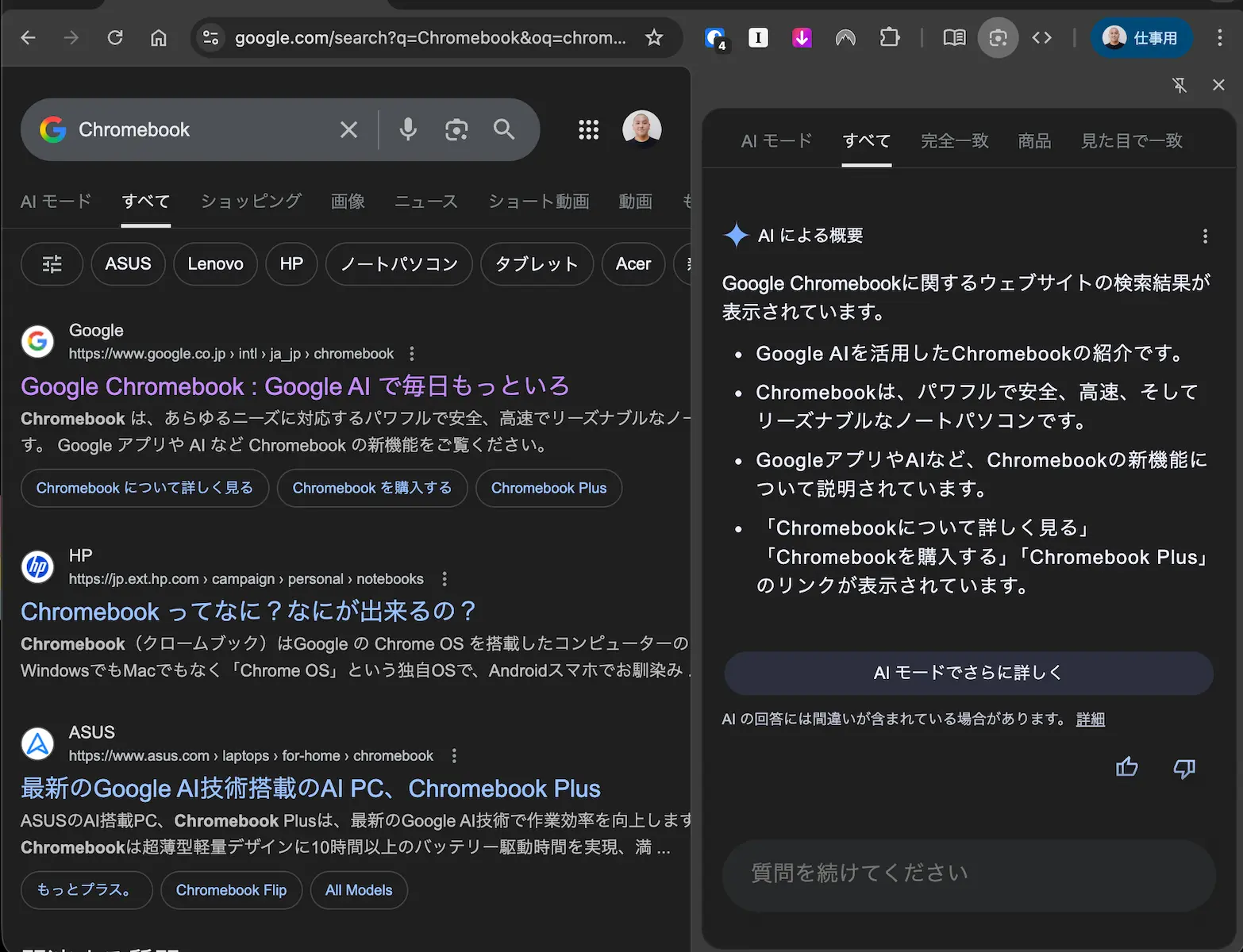Bookmark this page with star icon
The width and height of the screenshot is (1243, 952).
[x=654, y=37]
